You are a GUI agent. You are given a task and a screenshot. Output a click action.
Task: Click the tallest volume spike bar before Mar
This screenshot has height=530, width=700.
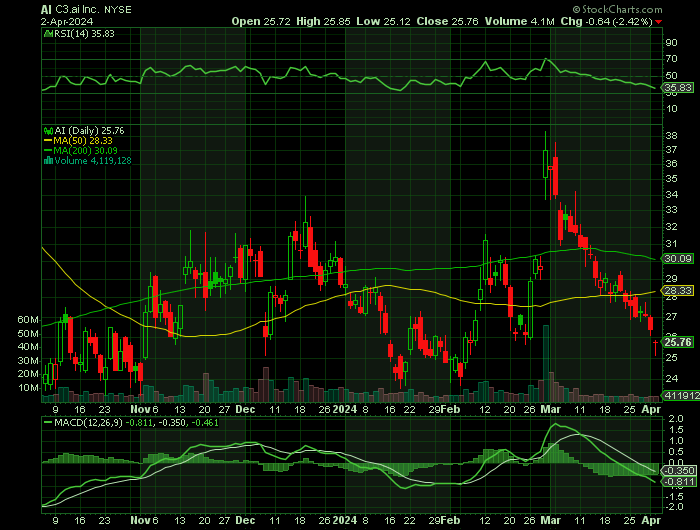point(546,364)
